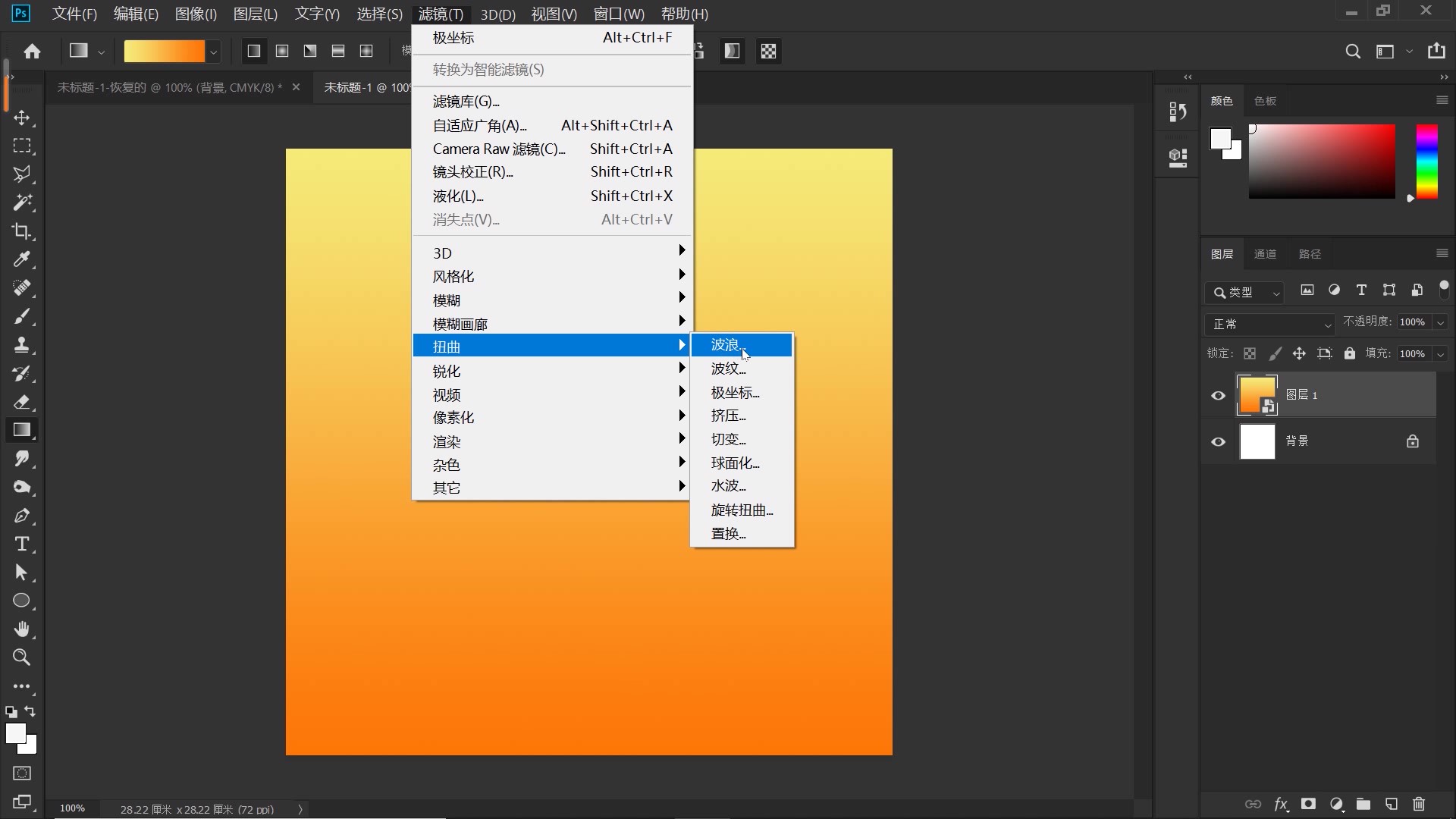Viewport: 1456px width, 819px height.
Task: Select the Clone Stamp tool
Action: point(22,345)
